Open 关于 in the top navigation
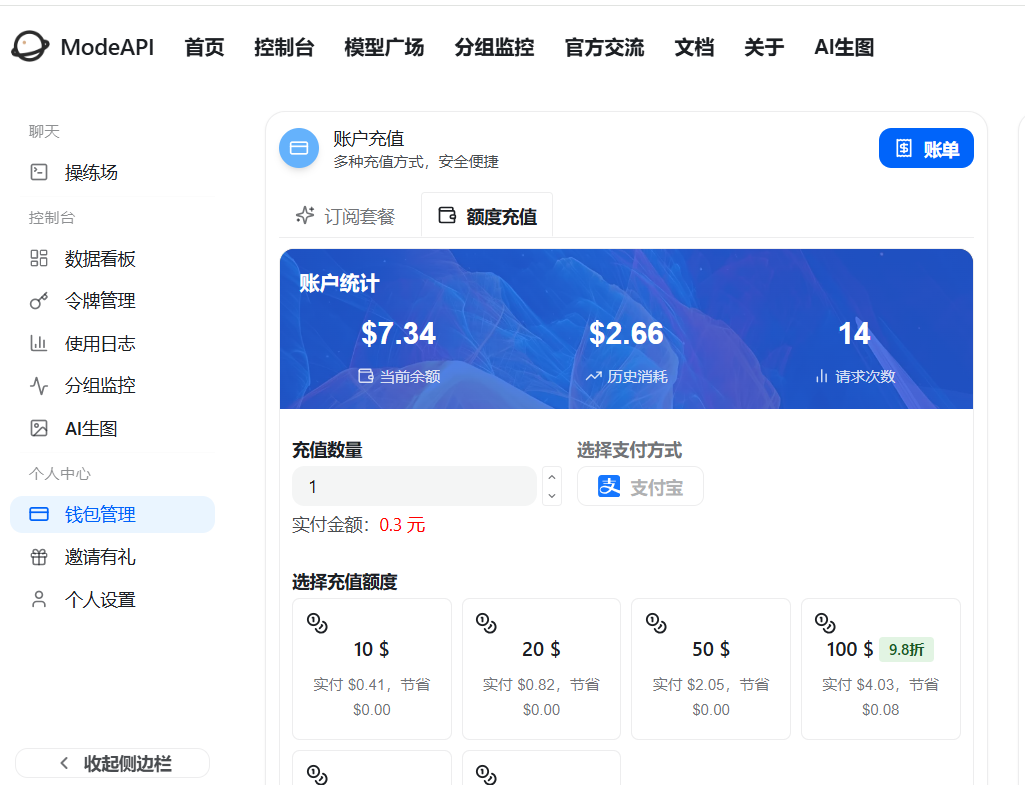 pyautogui.click(x=764, y=47)
